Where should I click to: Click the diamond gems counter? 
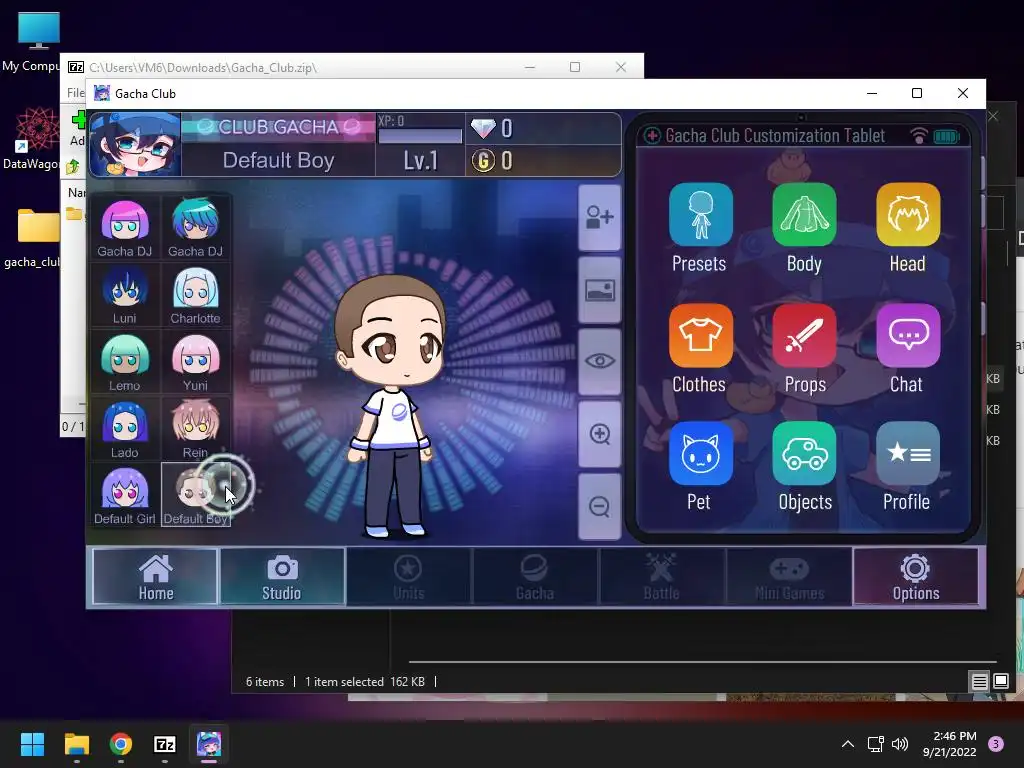tap(543, 129)
